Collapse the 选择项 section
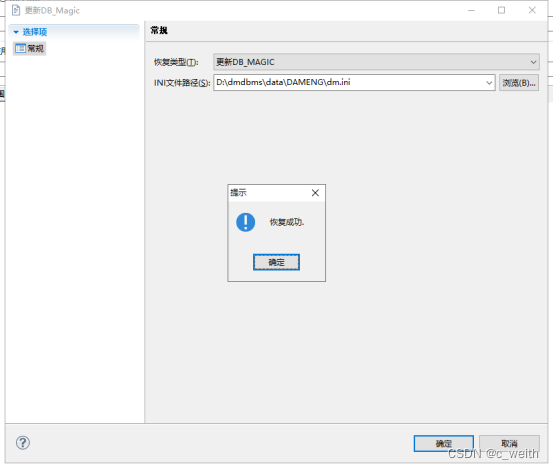This screenshot has width=554, height=469. pos(16,32)
